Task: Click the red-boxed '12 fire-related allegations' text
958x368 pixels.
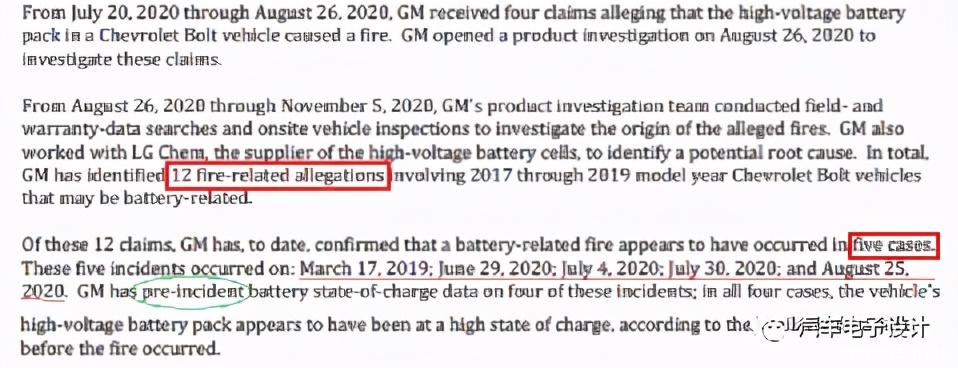Action: coord(278,177)
